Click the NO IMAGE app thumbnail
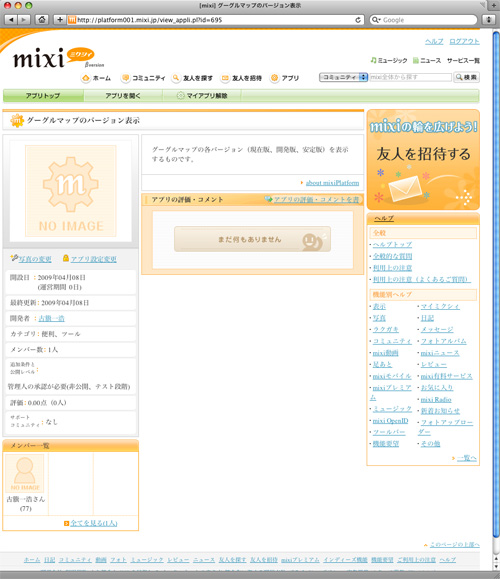500x579 pixels. [71, 191]
